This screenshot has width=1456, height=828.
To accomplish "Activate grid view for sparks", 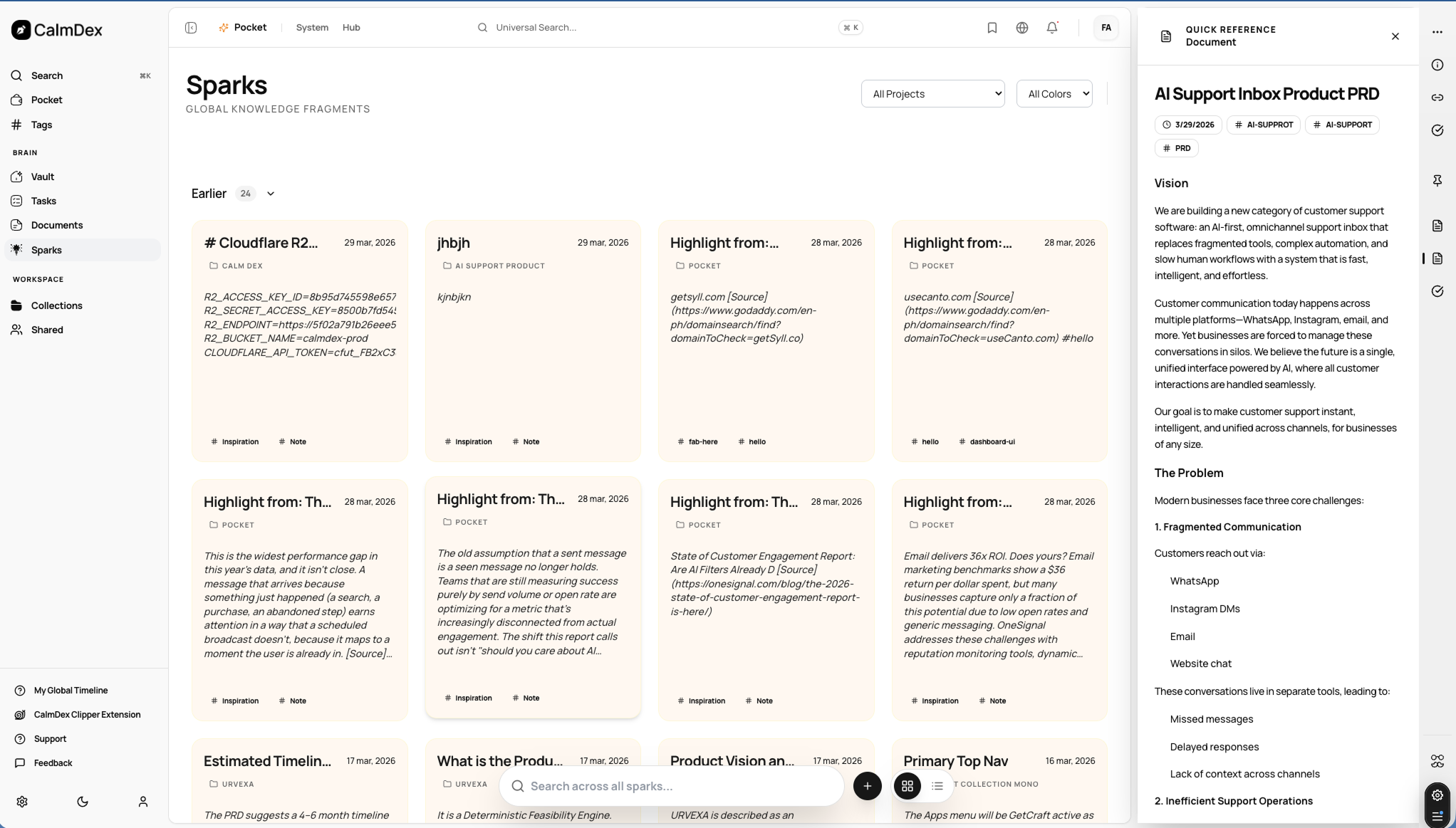I will 908,786.
